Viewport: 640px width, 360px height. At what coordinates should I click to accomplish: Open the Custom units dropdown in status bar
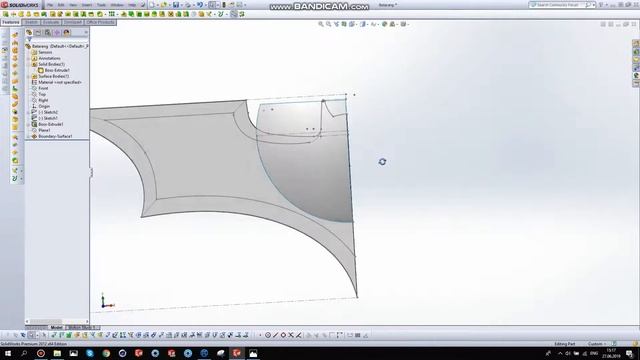(x=598, y=344)
